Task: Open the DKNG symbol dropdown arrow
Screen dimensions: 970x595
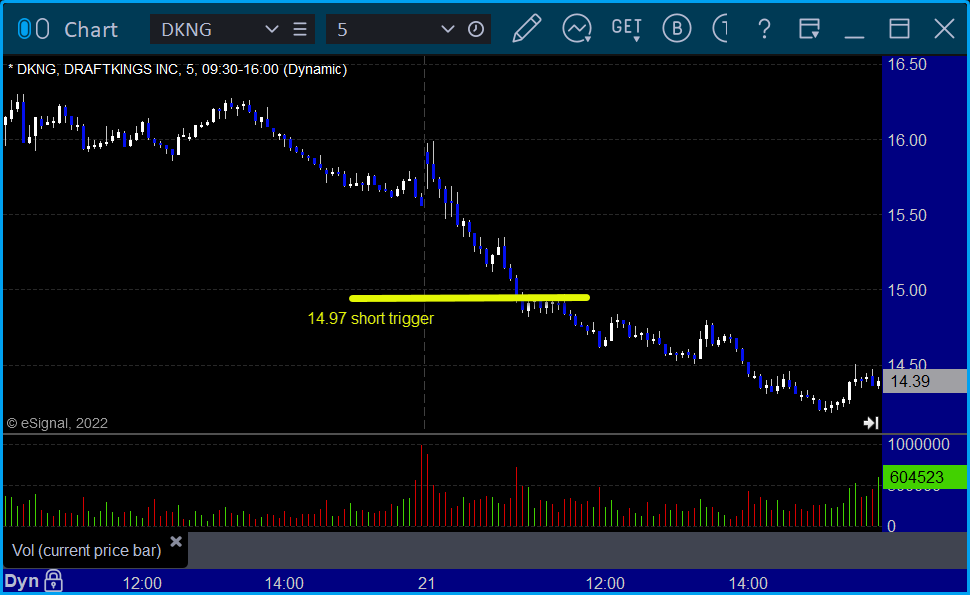Action: (x=271, y=29)
